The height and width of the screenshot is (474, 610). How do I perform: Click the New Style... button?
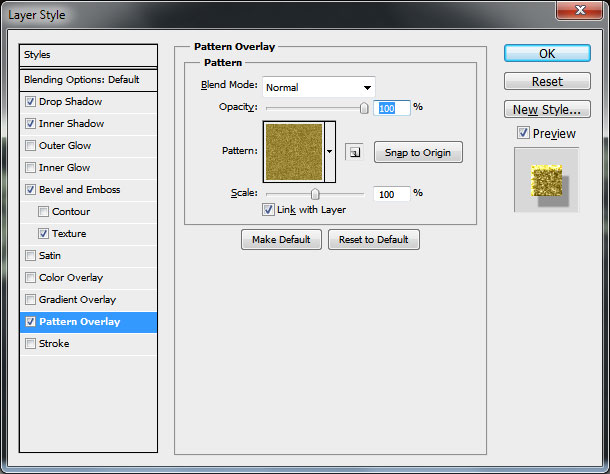click(x=547, y=109)
